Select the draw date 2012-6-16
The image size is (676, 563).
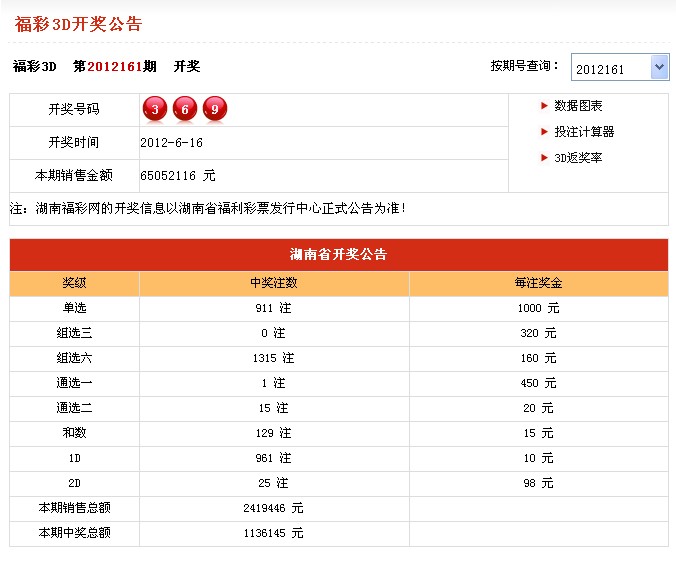171,143
